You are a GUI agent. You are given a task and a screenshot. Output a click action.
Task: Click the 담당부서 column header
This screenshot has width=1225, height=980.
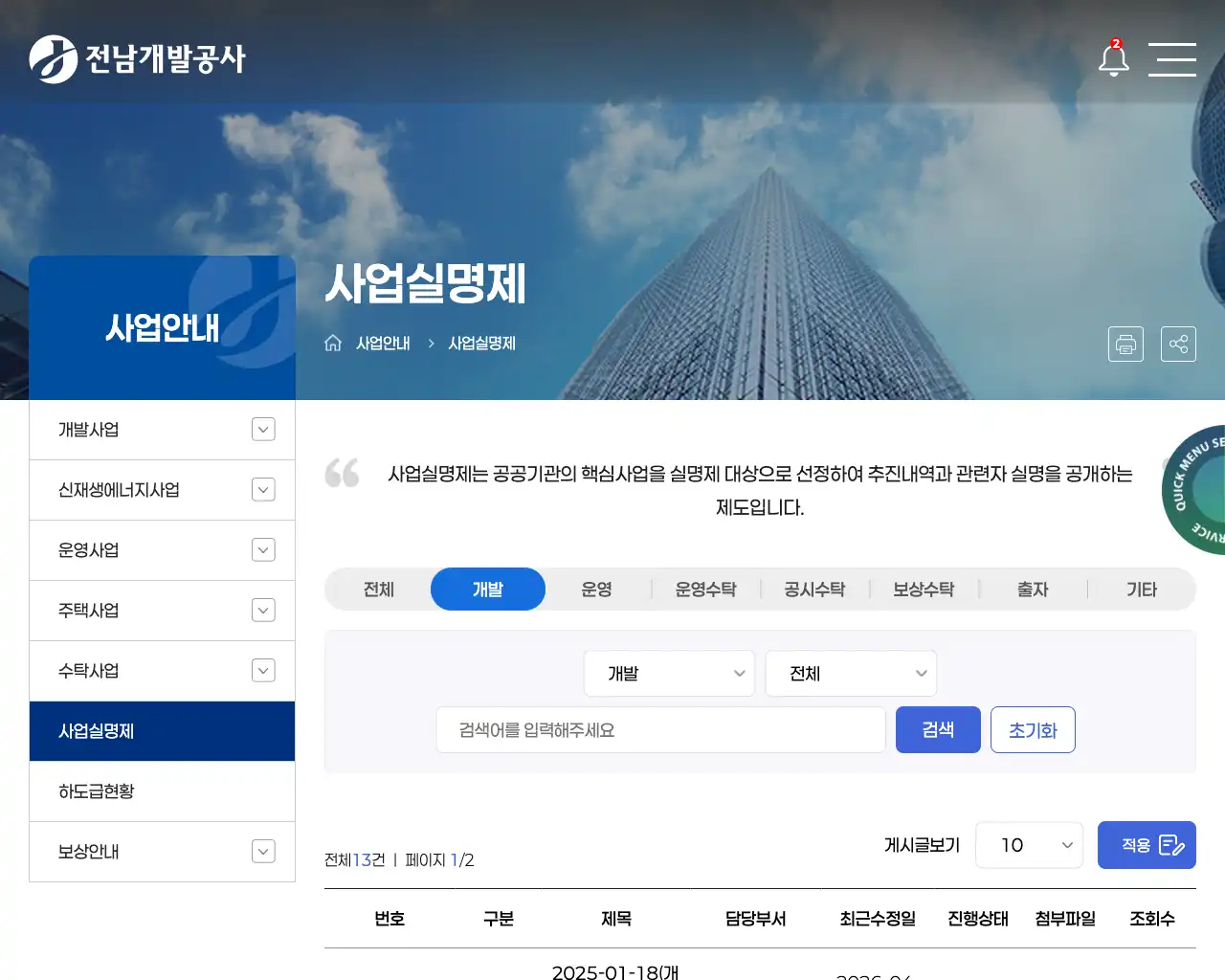755,919
